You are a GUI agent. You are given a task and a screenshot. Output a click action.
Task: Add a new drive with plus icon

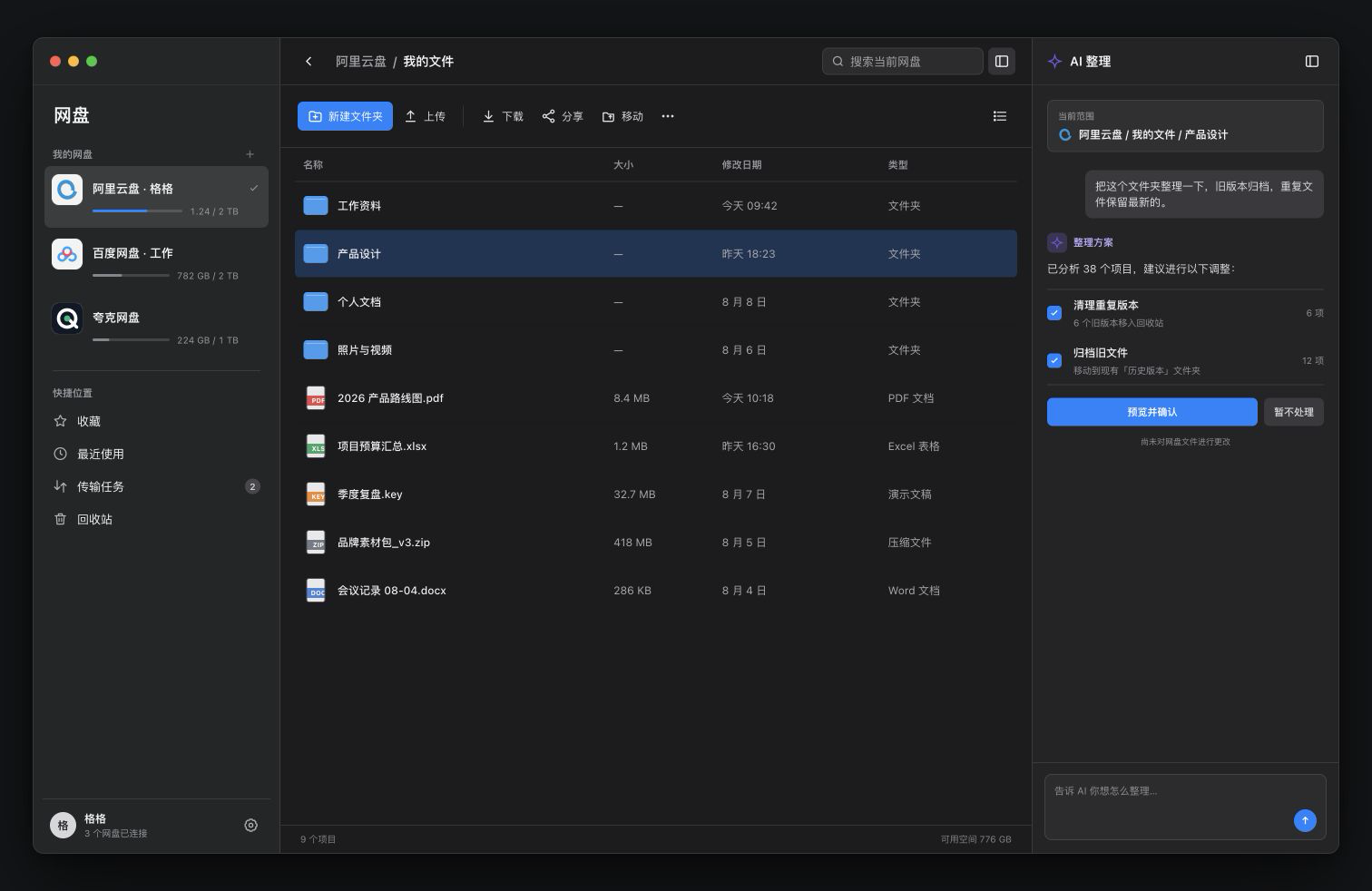[x=250, y=154]
